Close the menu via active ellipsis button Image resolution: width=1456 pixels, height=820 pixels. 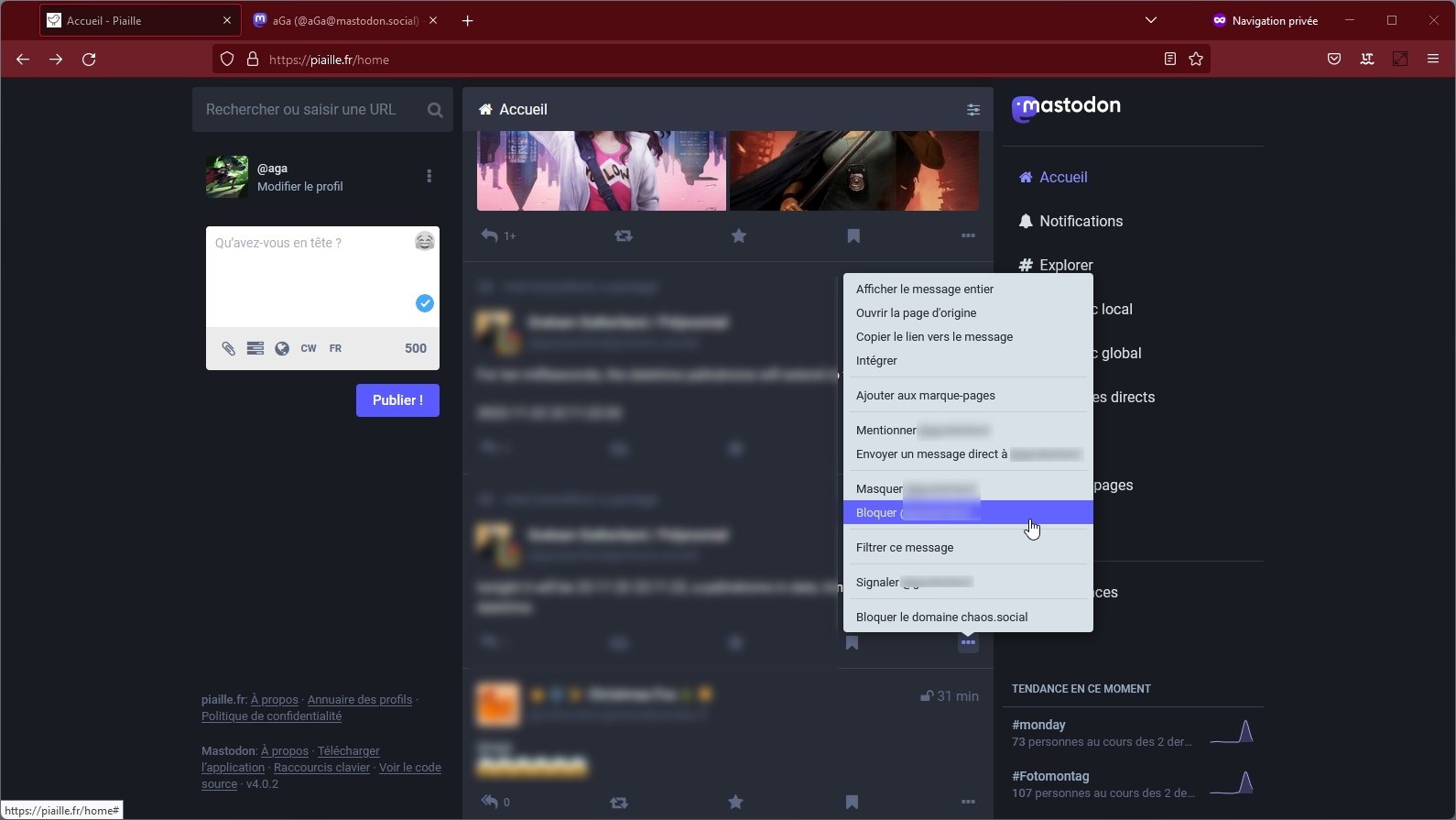968,642
